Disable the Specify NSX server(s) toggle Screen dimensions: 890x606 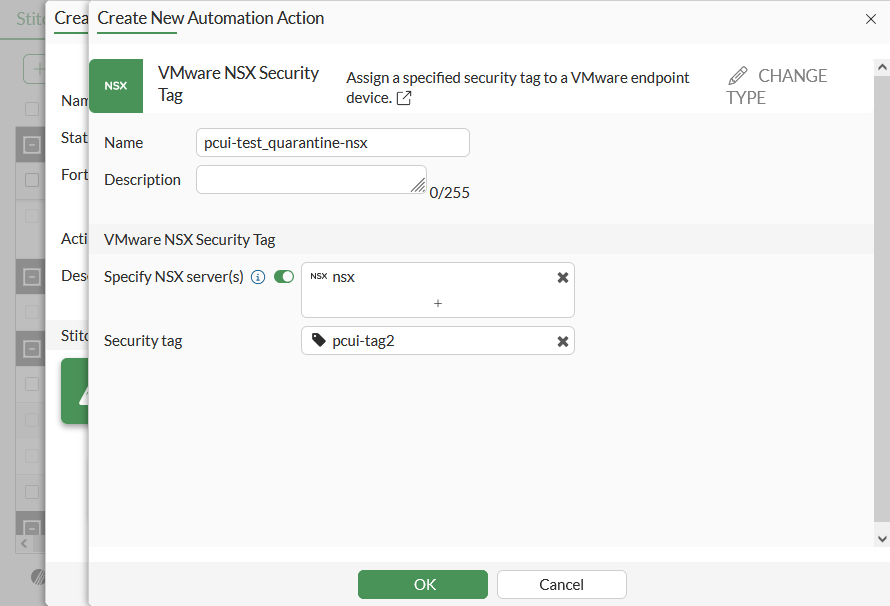pos(284,277)
